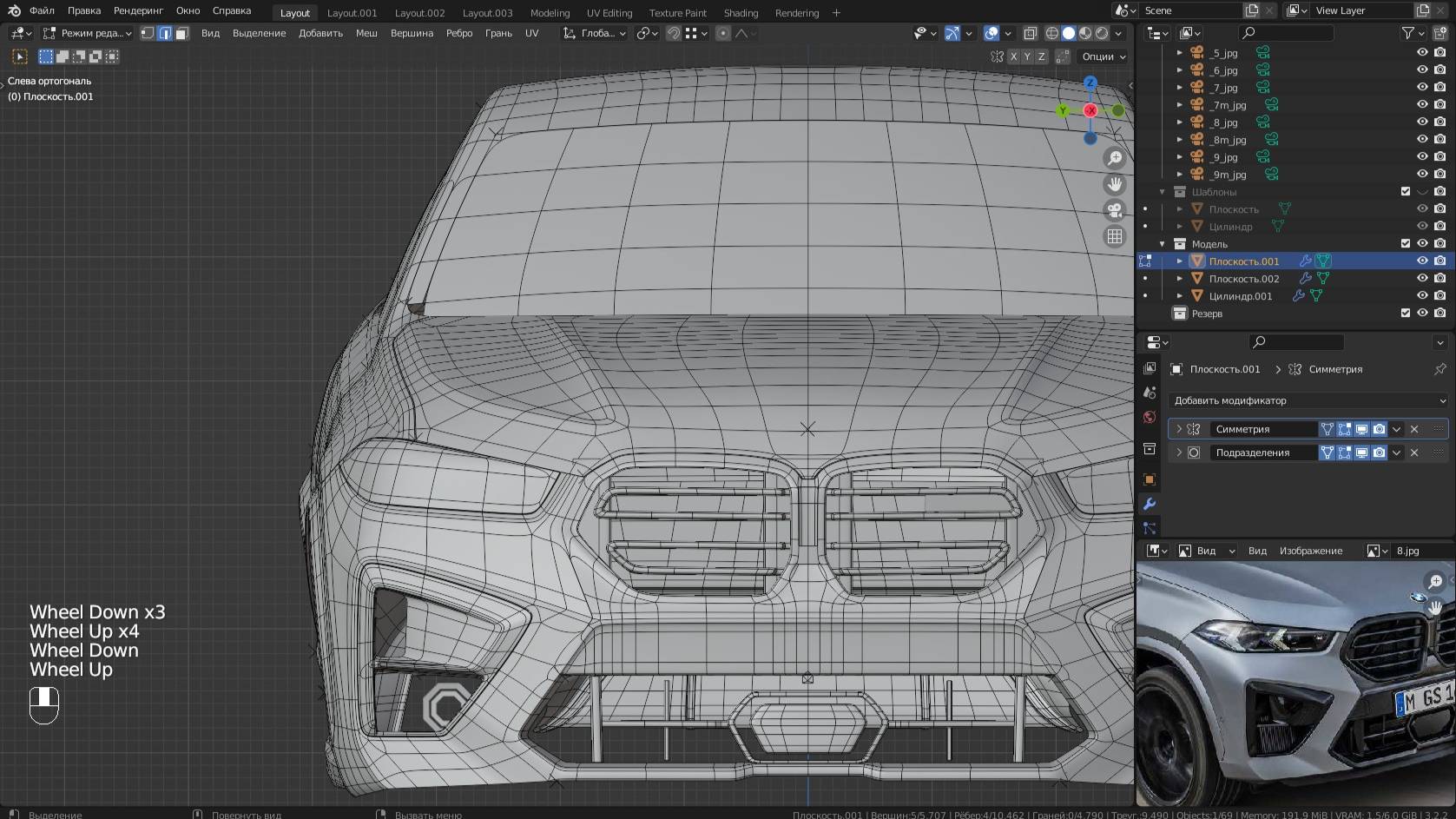1456x819 pixels.
Task: Enable face select mode
Action: click(181, 33)
